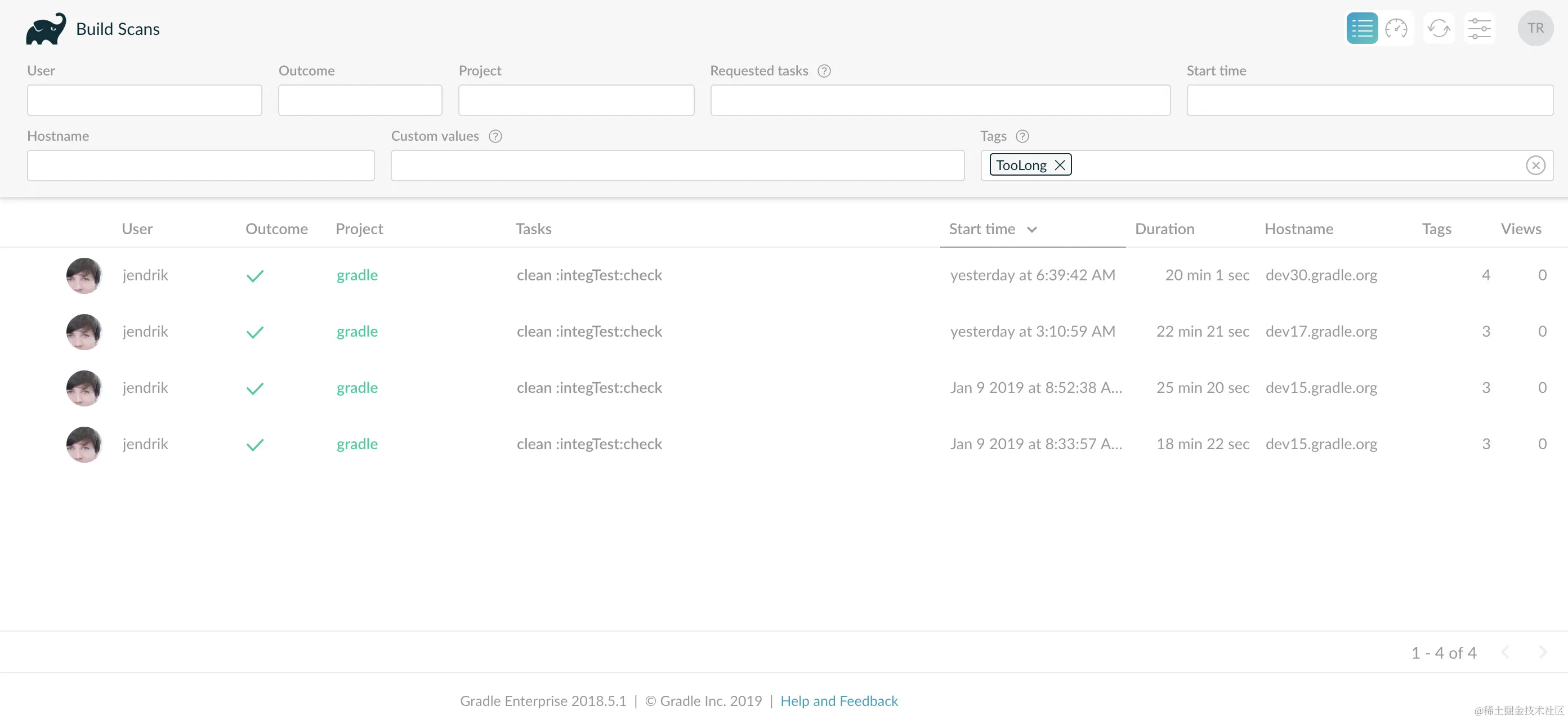Open the TR user avatar menu
Image resolution: width=1568 pixels, height=720 pixels.
1535,29
